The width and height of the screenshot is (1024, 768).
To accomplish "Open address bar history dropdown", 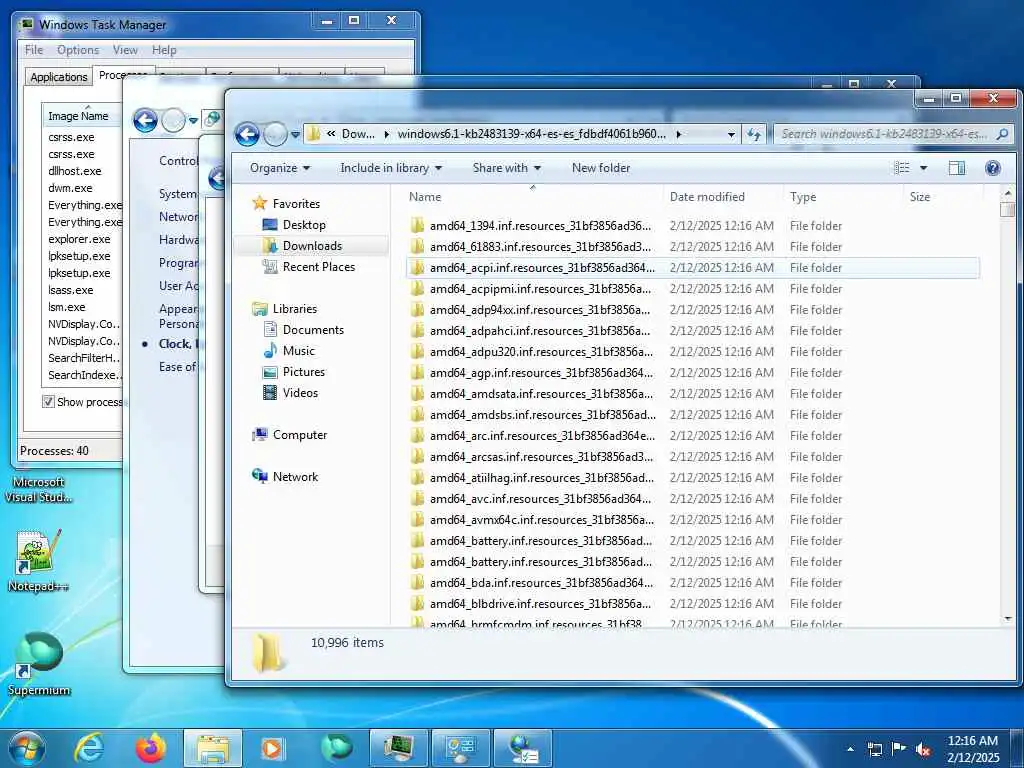I will [731, 135].
